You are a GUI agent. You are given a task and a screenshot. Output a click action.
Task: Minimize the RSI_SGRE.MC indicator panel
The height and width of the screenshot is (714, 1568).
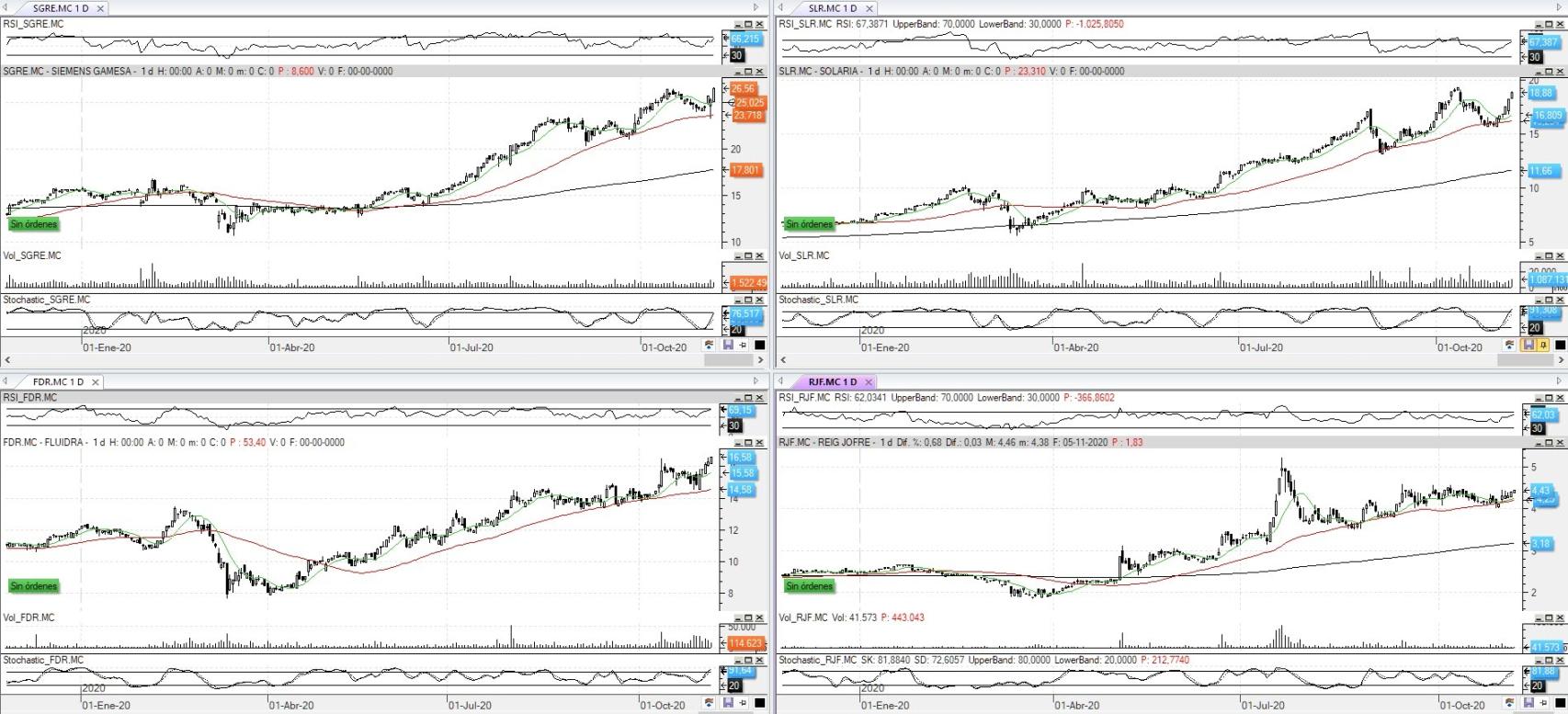(x=738, y=25)
